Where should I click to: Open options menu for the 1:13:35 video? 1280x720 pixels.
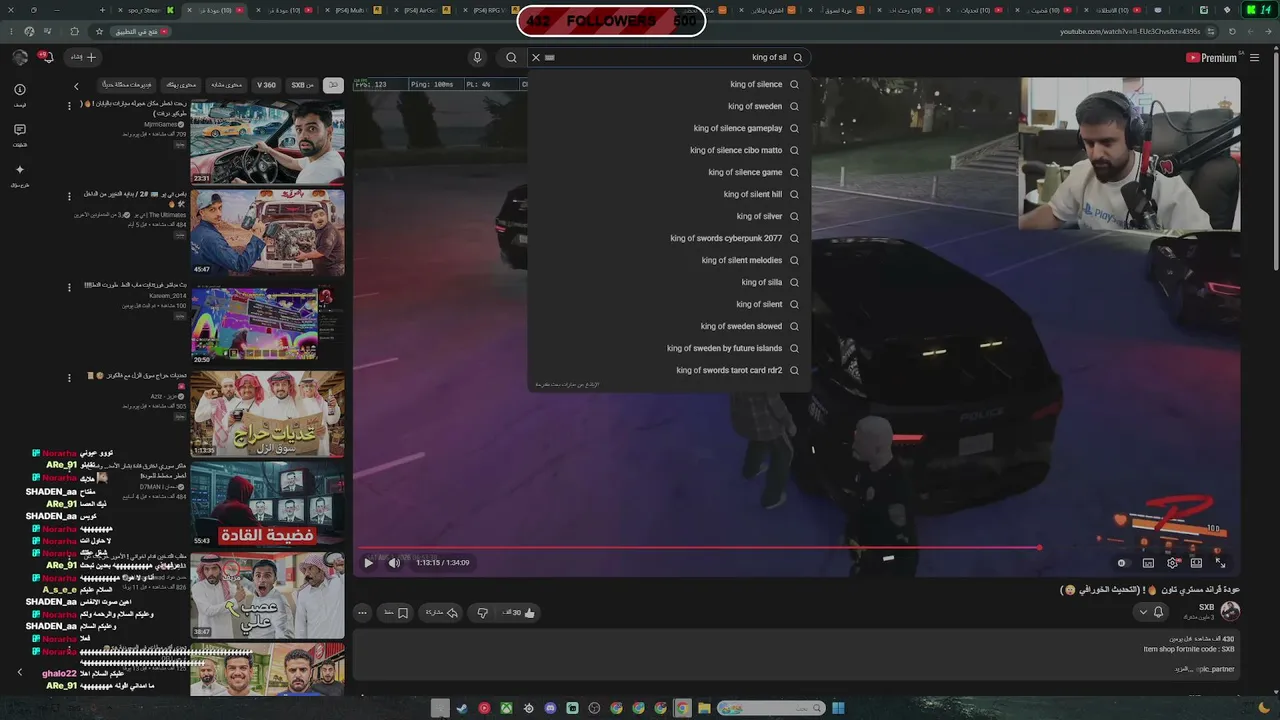tap(69, 377)
